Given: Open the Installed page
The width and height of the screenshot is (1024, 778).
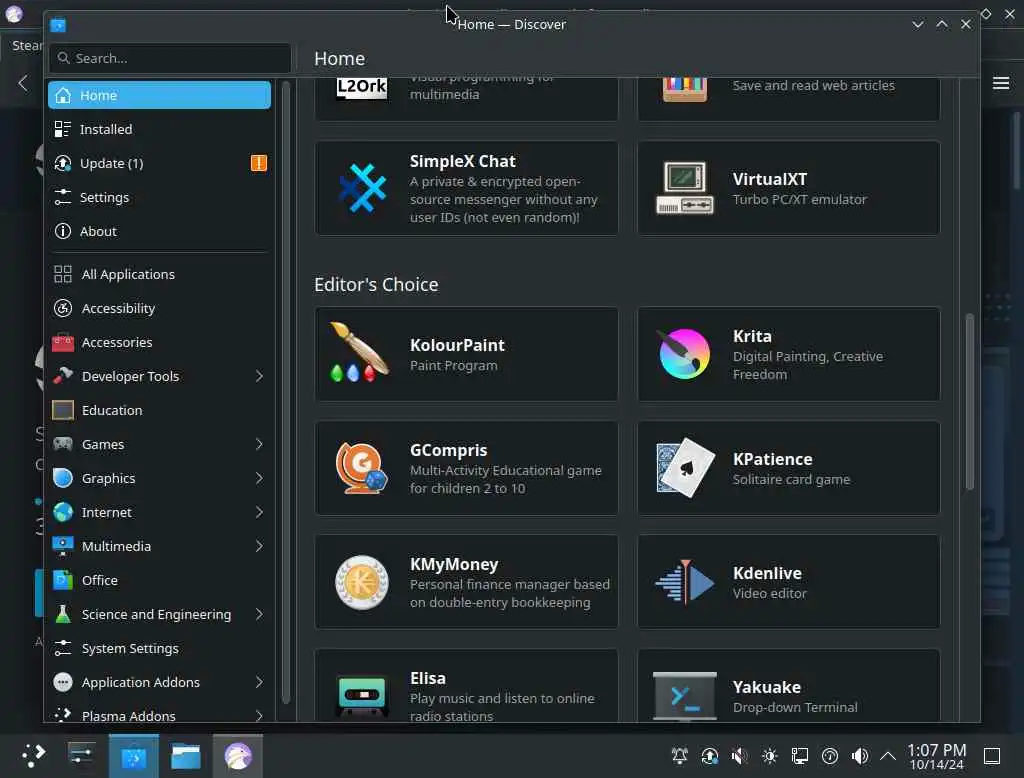Looking at the screenshot, I should click(159, 129).
